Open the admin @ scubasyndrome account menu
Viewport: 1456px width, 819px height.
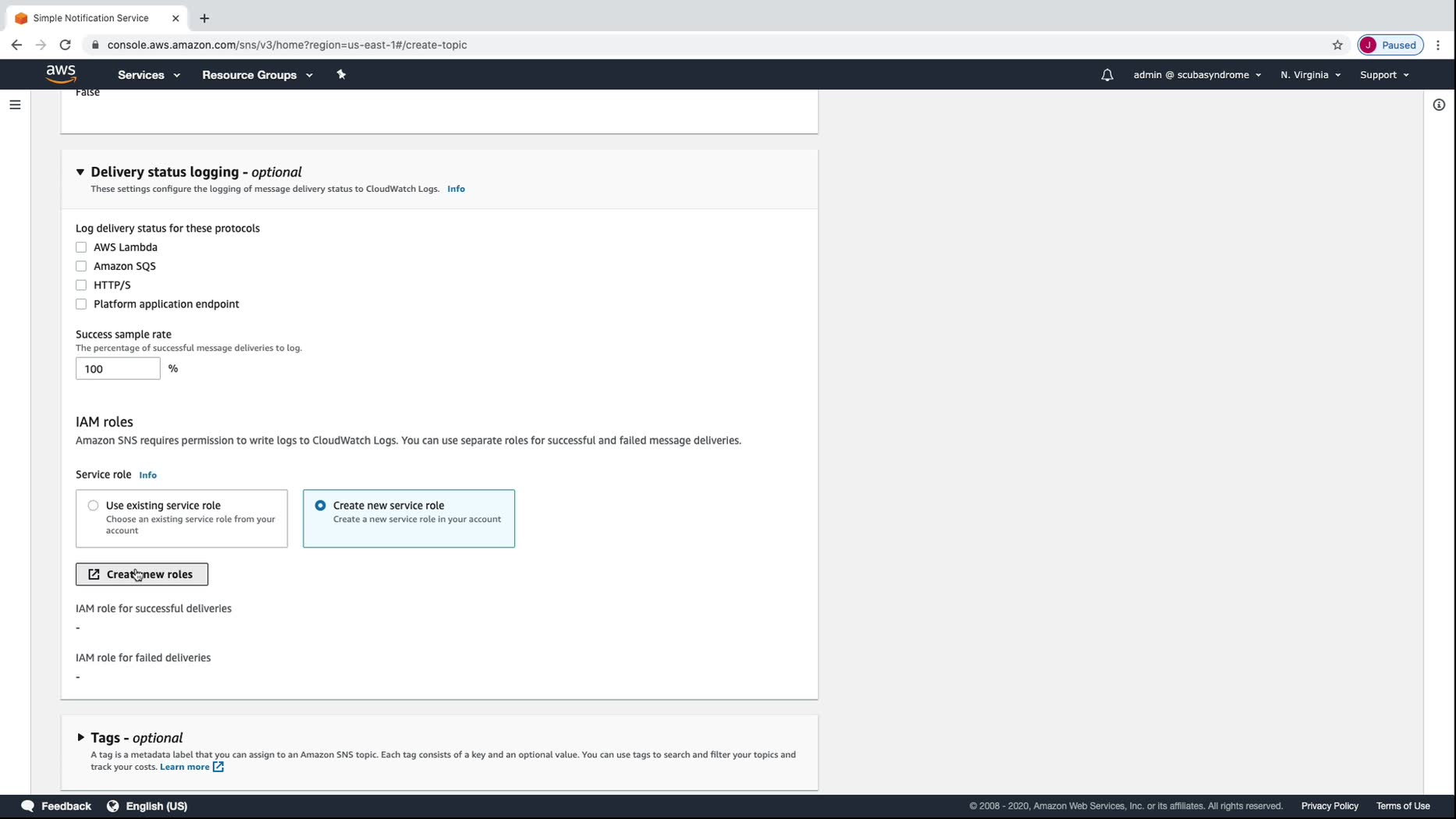click(1197, 75)
